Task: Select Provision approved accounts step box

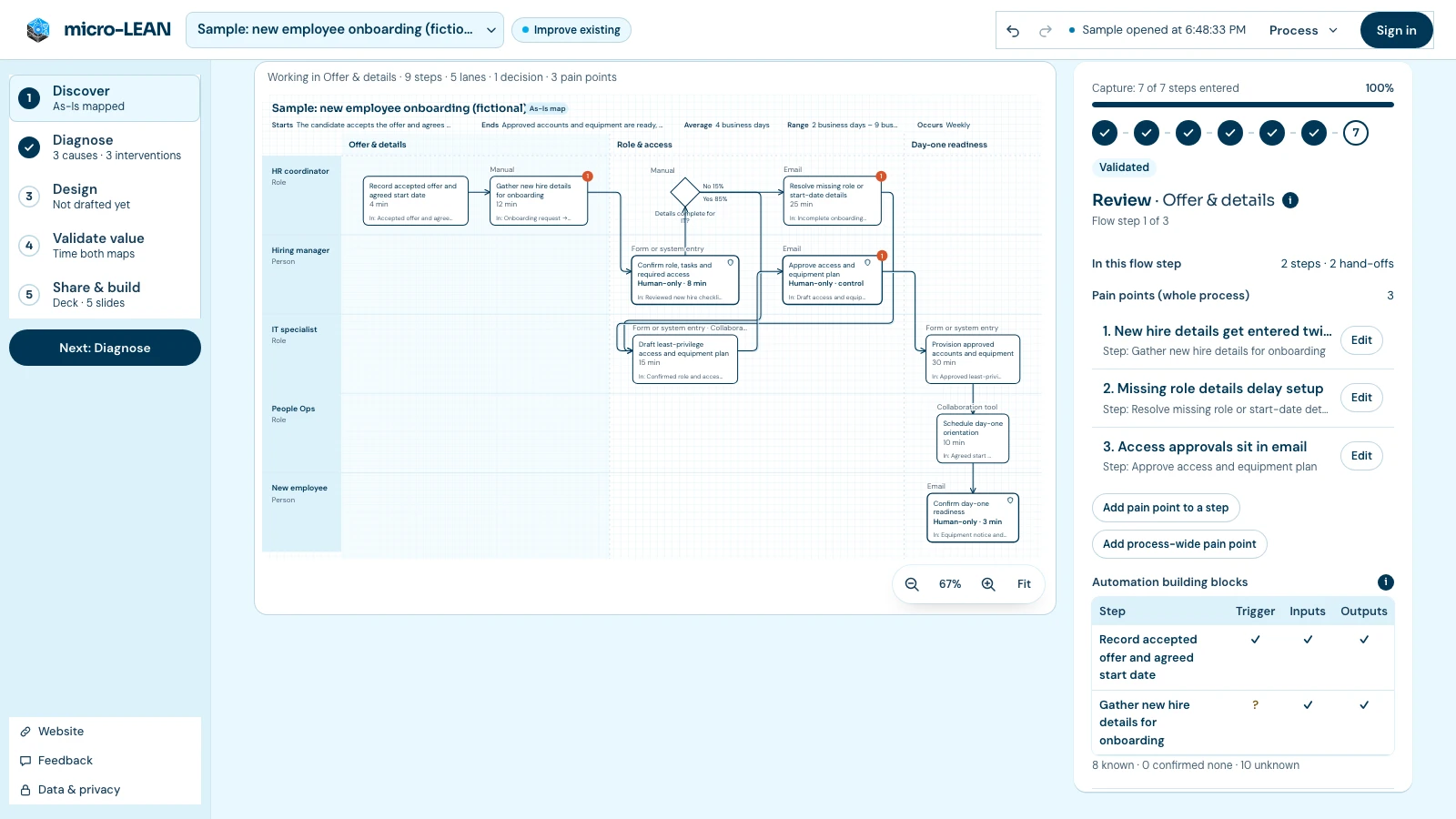Action: (973, 359)
